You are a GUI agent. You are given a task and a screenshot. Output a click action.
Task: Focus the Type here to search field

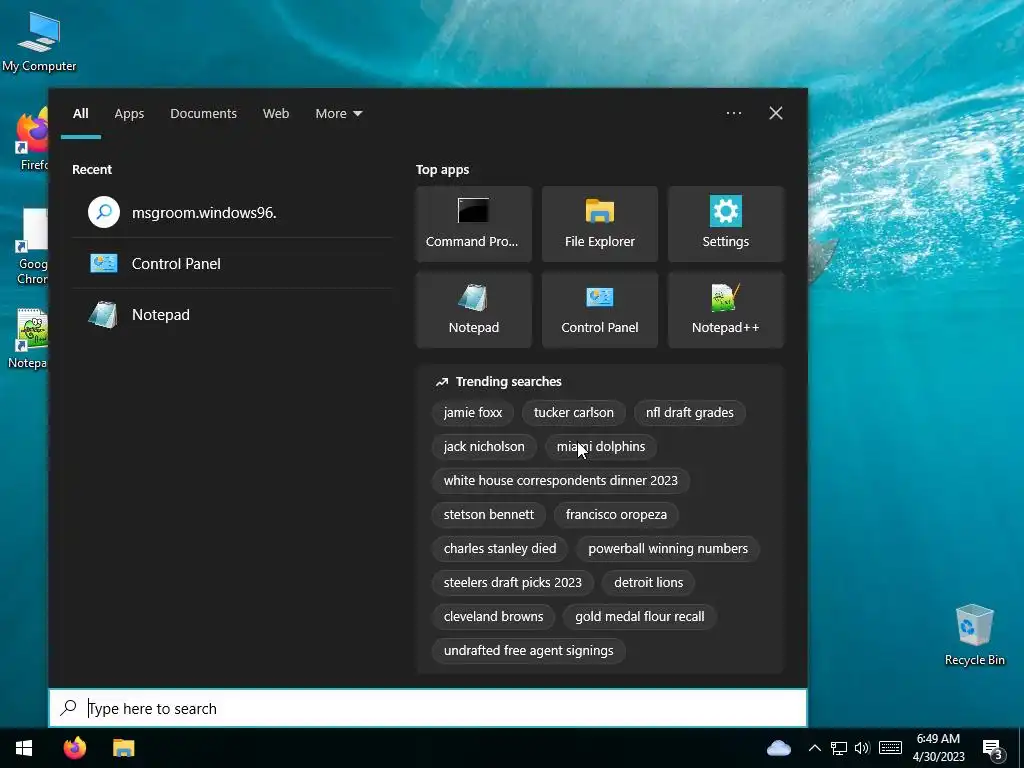coord(428,708)
